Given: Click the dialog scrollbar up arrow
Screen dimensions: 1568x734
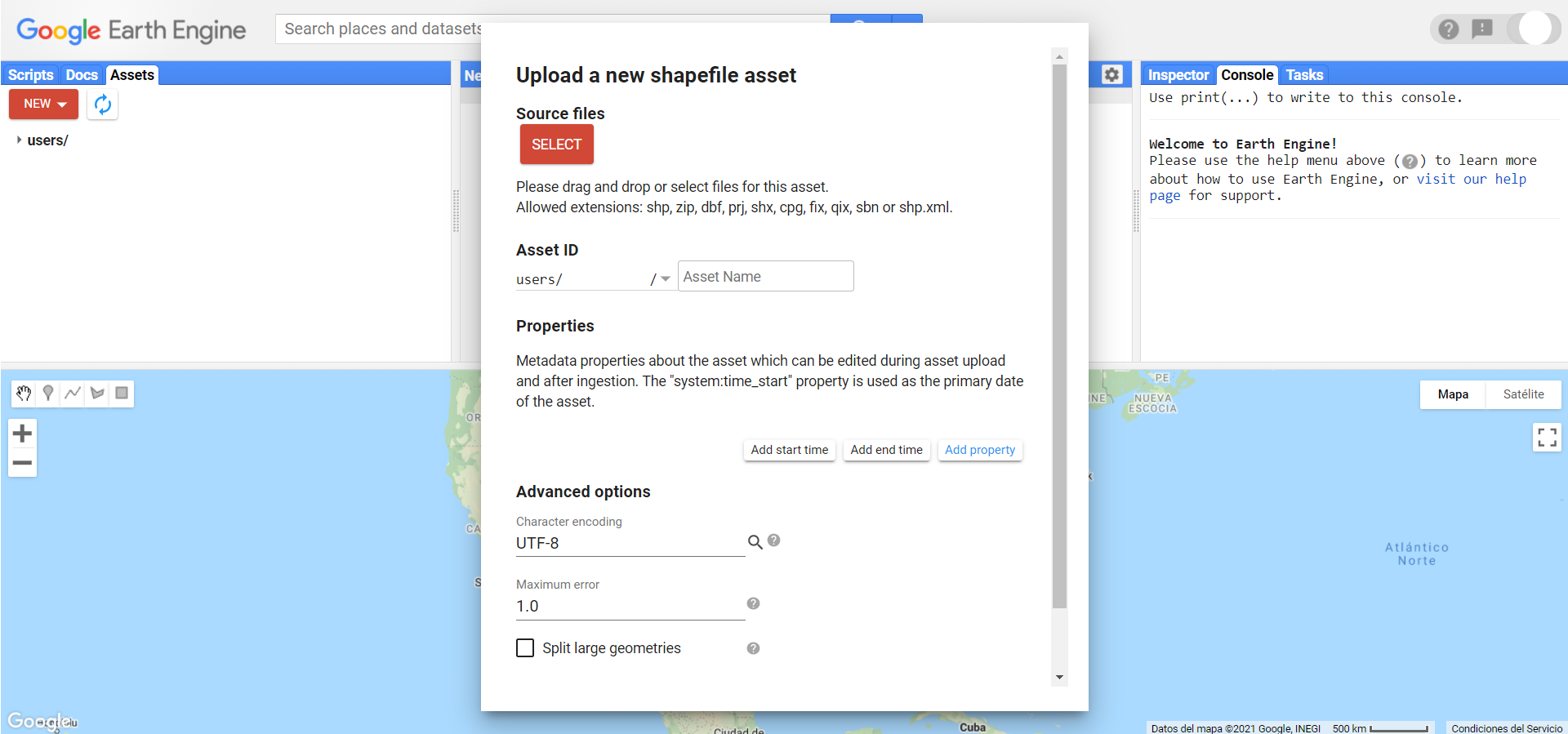Looking at the screenshot, I should [x=1059, y=57].
